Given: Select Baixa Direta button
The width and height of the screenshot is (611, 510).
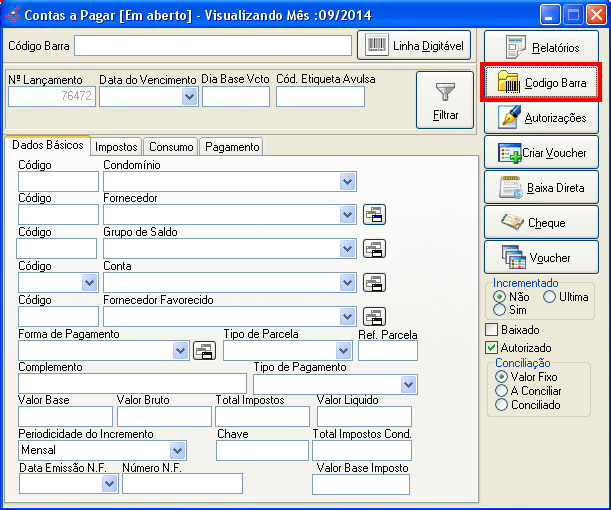Looking at the screenshot, I should click(541, 188).
